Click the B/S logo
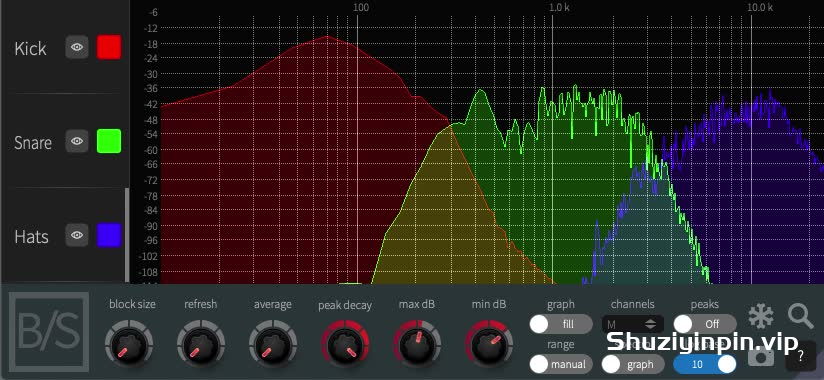This screenshot has height=380, width=824. point(49,332)
